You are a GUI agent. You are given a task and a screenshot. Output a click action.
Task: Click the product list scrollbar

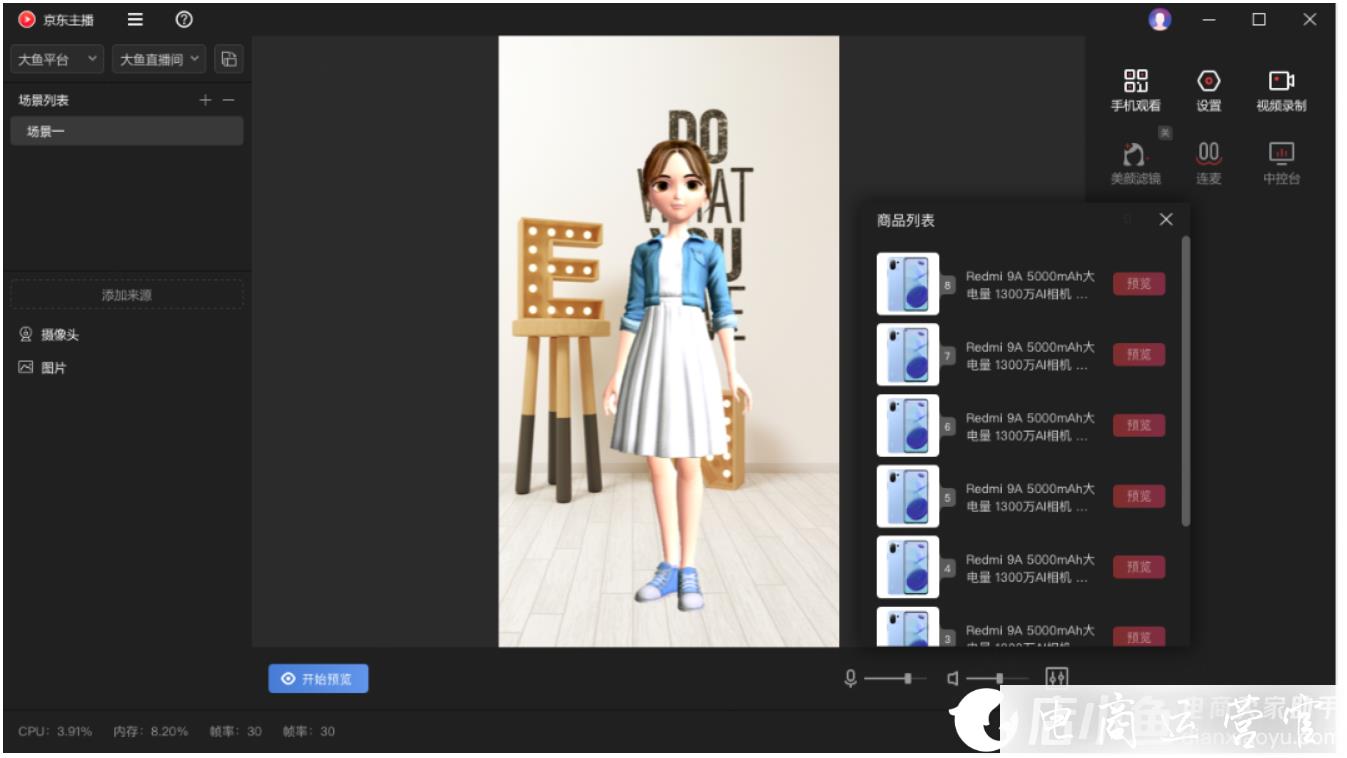coord(1186,381)
